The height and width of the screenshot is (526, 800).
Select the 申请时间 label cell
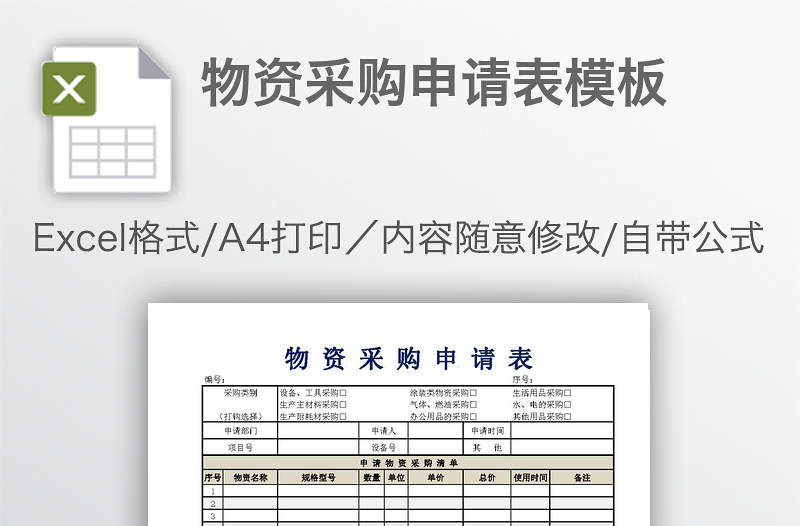point(487,431)
